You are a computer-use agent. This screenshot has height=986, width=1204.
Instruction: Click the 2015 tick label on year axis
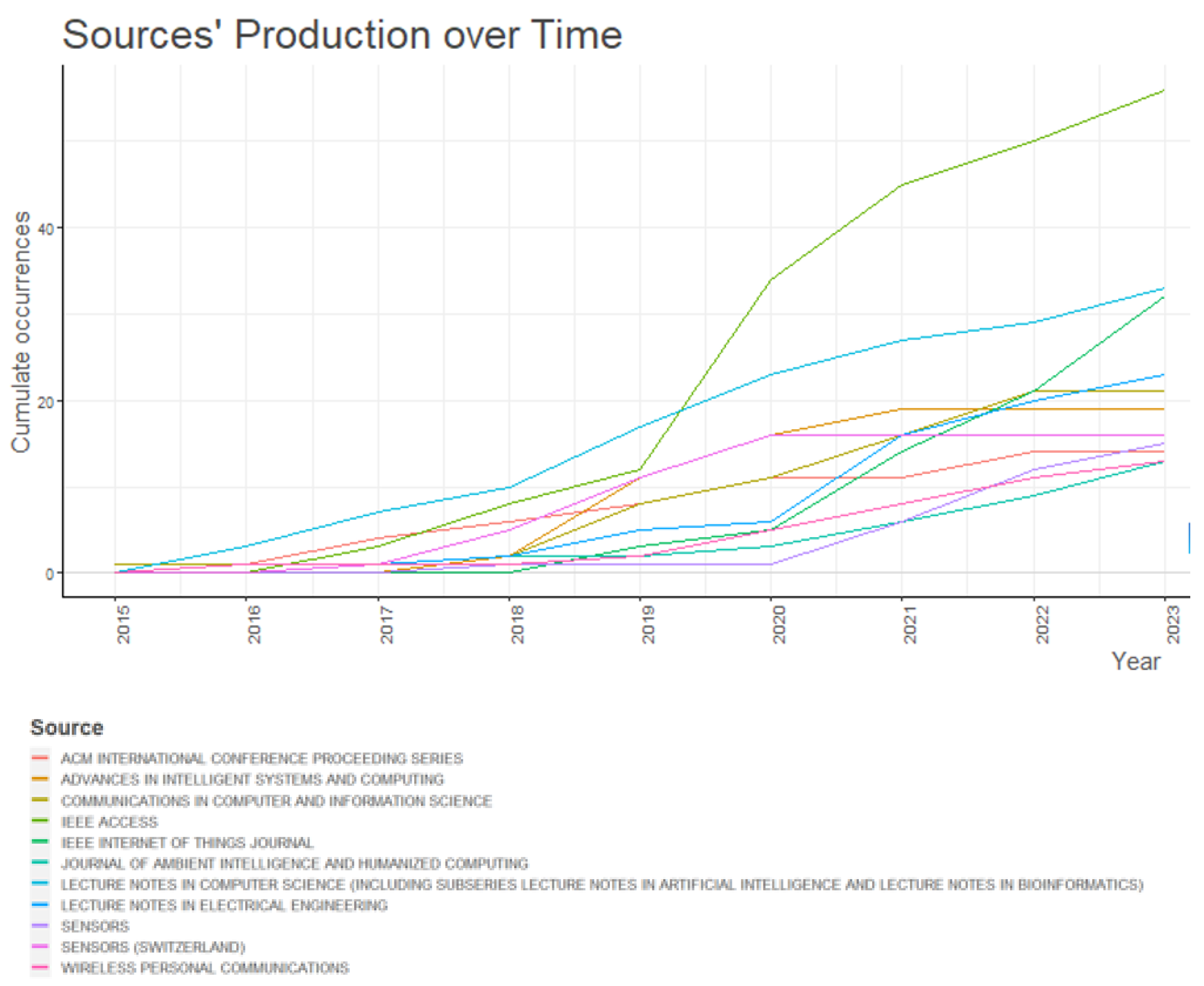coord(123,624)
